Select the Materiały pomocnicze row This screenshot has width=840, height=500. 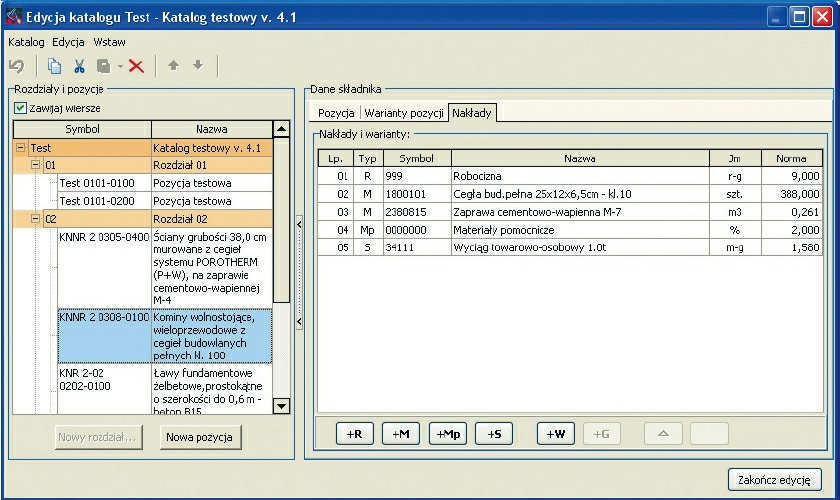tap(570, 230)
